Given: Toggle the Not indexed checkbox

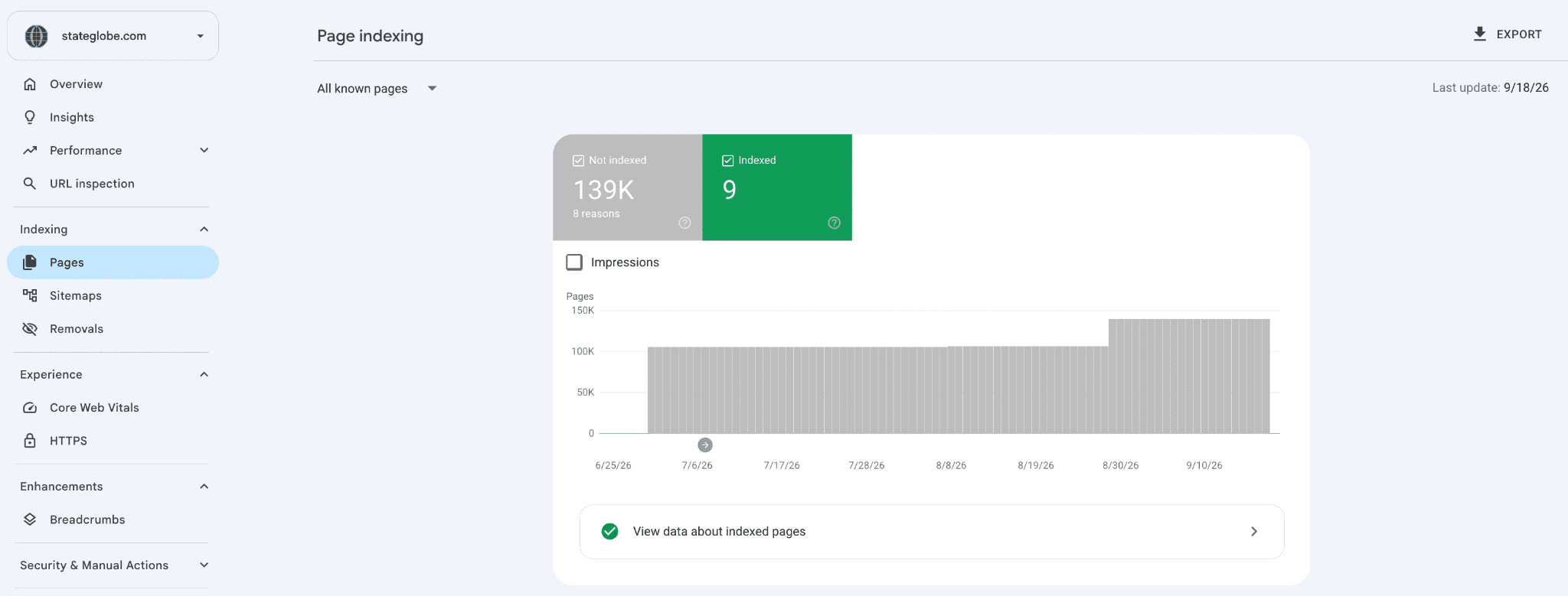Looking at the screenshot, I should click(579, 161).
